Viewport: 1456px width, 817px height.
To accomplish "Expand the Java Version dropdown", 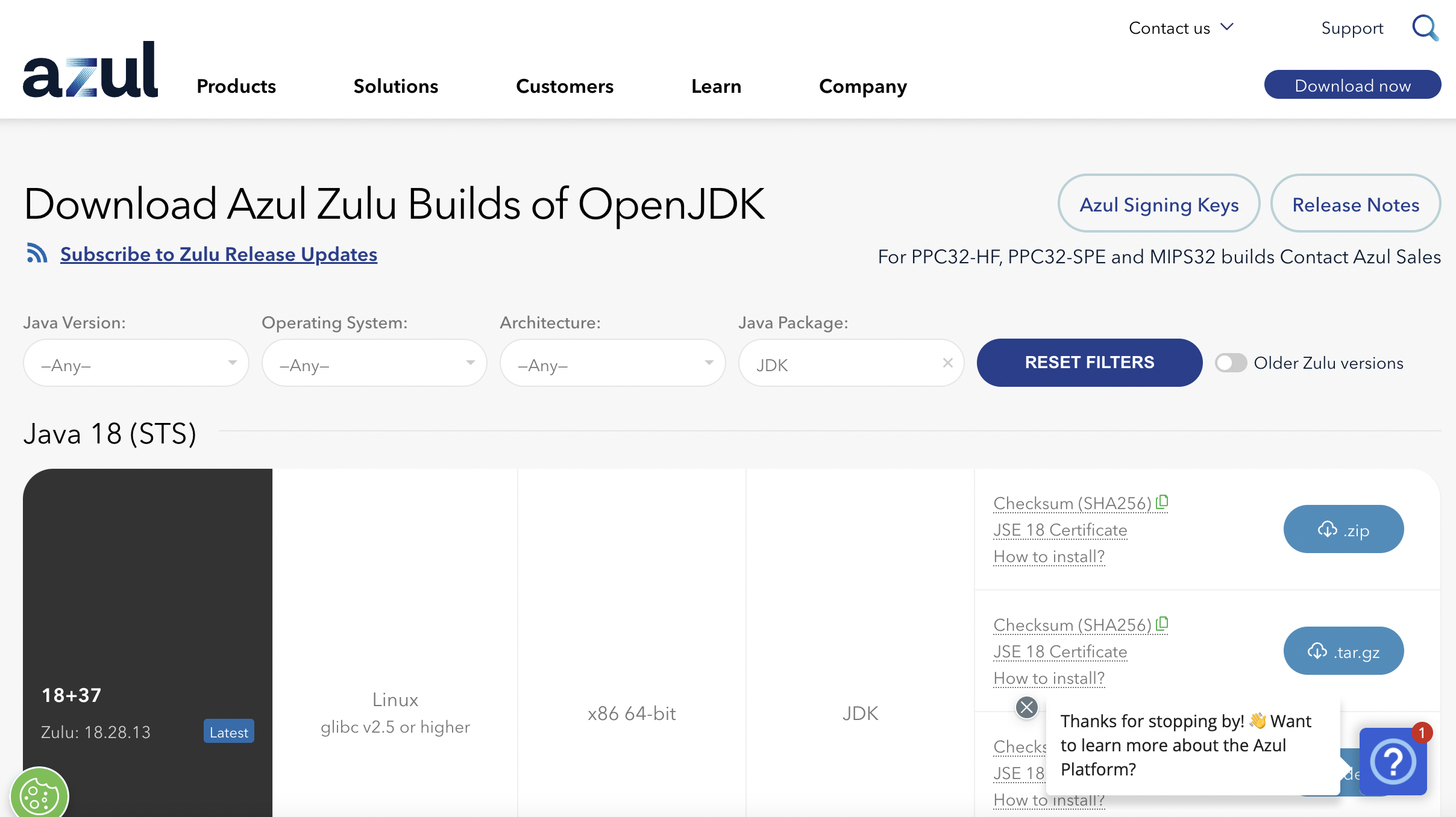I will 136,363.
